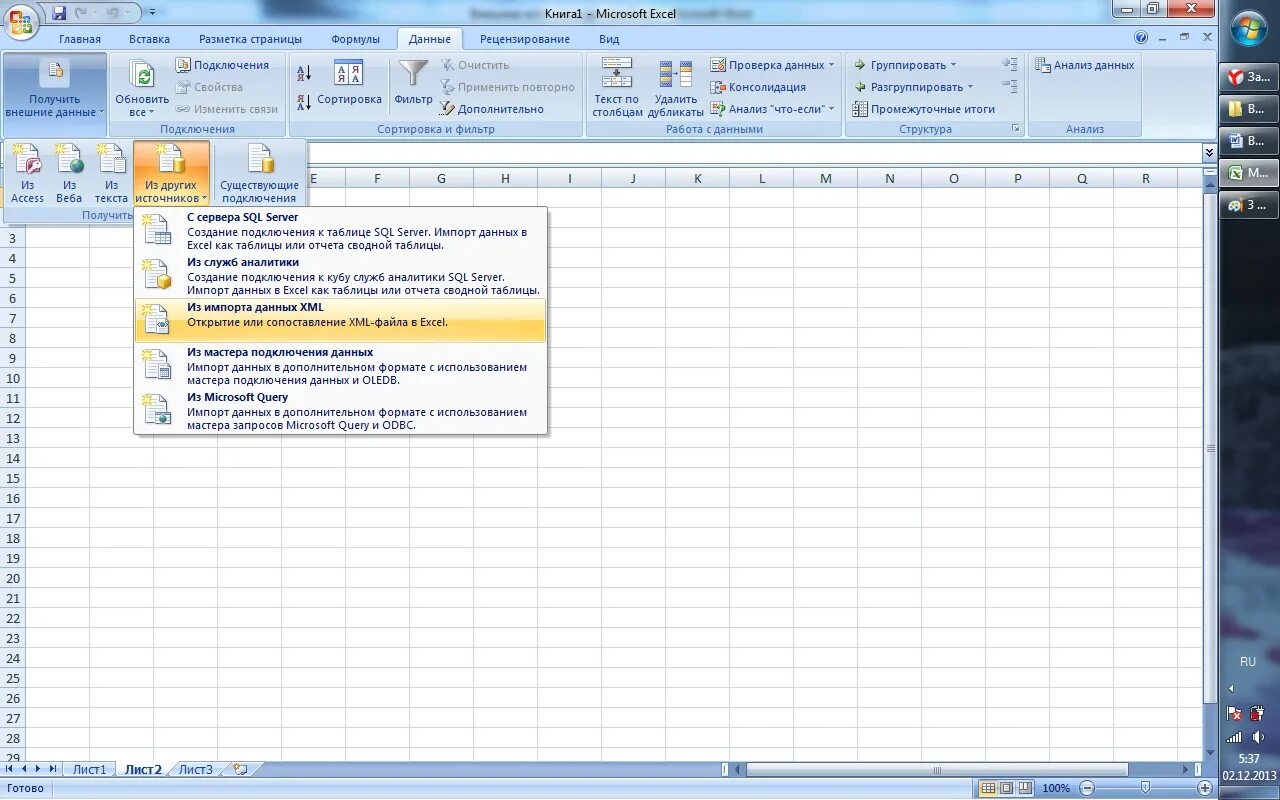
Task: Switch to Page Break Preview in status bar
Action: click(x=1024, y=788)
